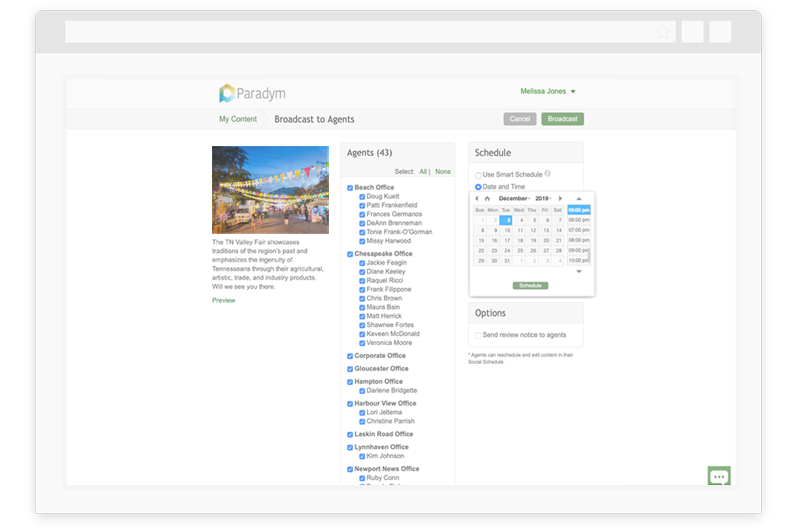Click the time list up arrow

(579, 198)
